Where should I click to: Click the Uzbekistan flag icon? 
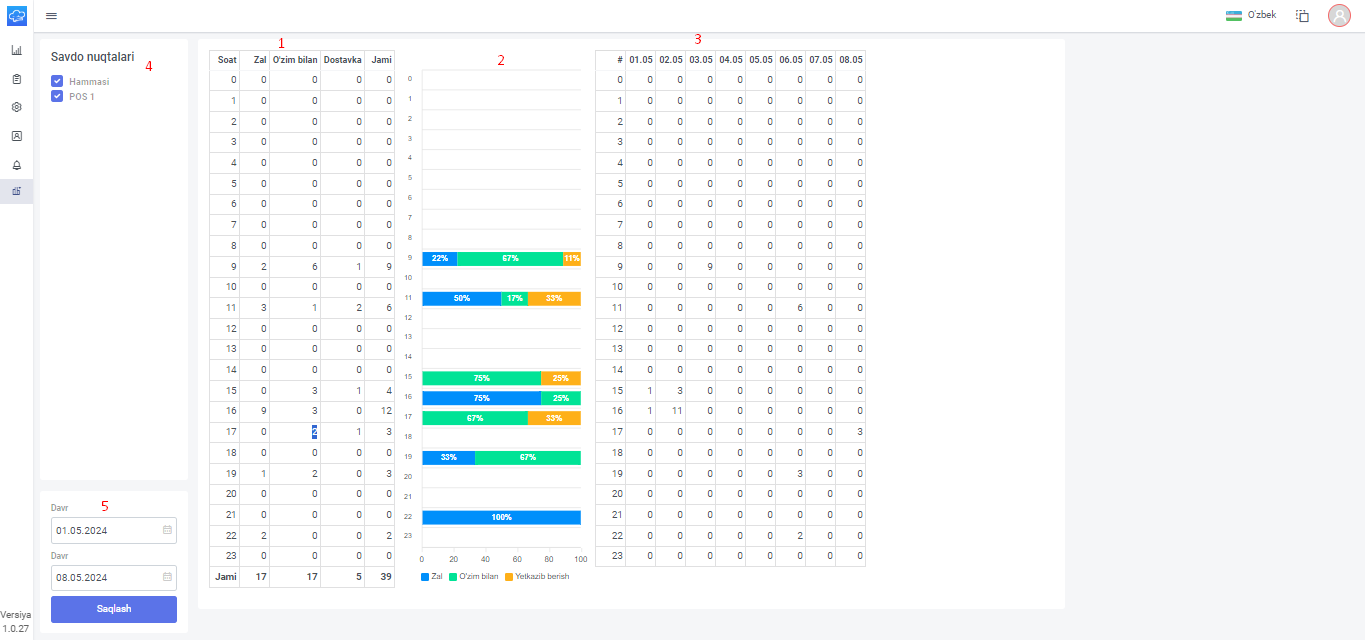click(1234, 15)
